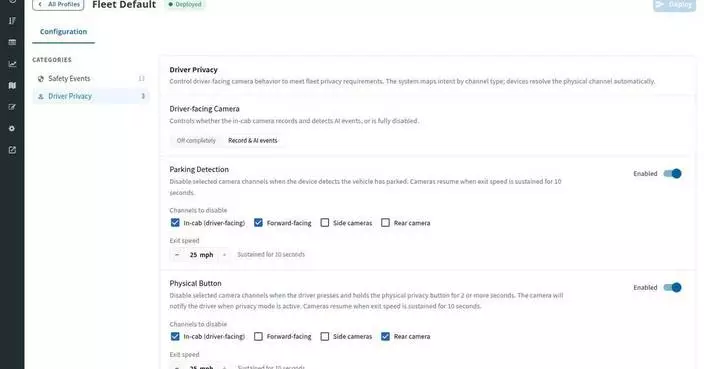This screenshot has width=704, height=369.
Task: Uncheck Rear camera under Physical Button
Action: 385,336
